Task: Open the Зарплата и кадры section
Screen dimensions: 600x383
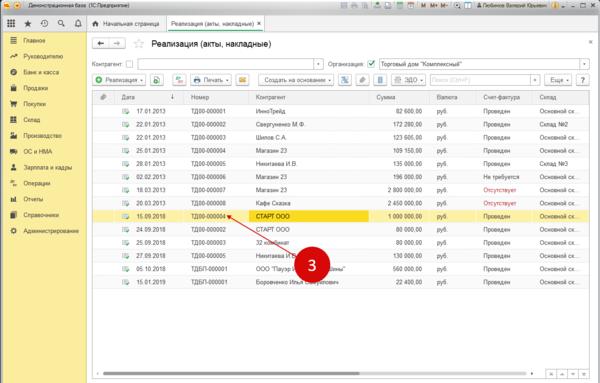Action: (x=48, y=168)
